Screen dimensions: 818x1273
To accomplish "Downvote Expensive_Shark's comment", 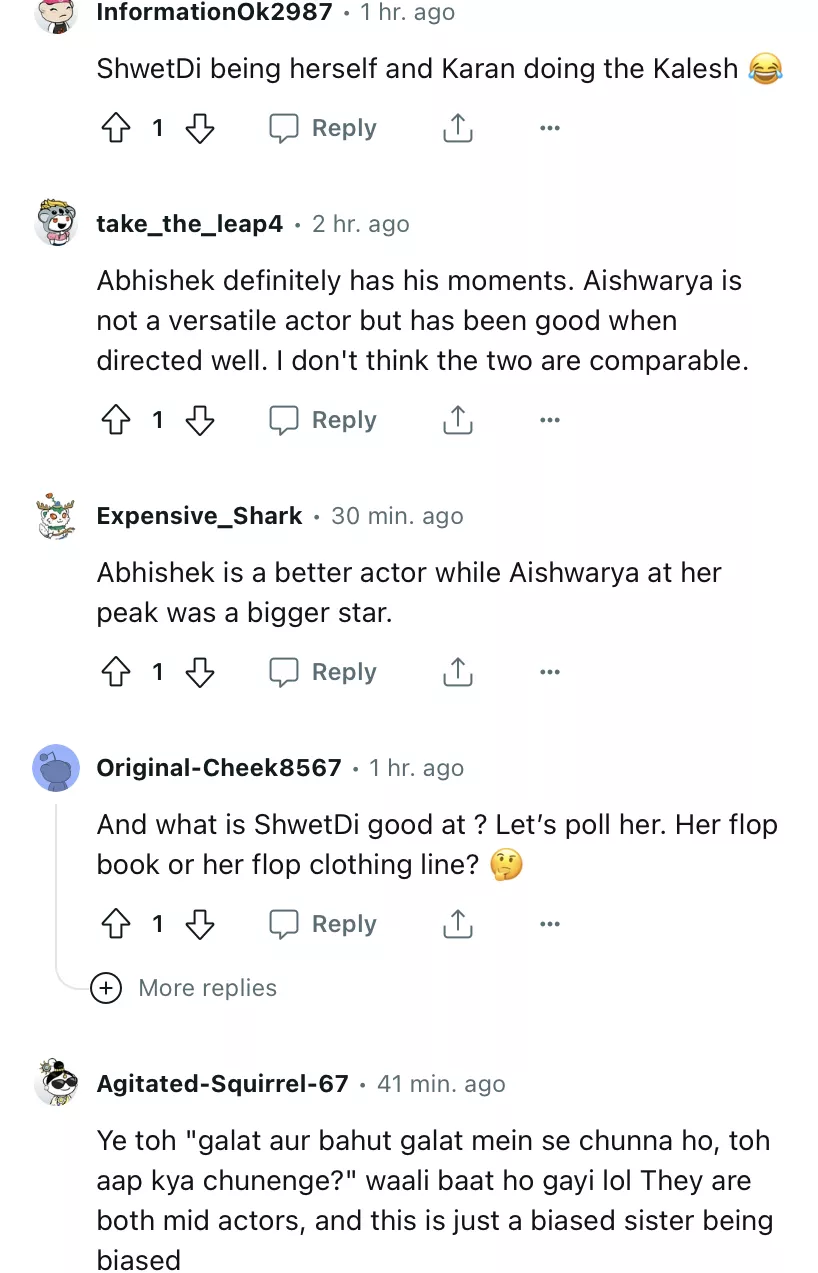I will pyautogui.click(x=200, y=672).
